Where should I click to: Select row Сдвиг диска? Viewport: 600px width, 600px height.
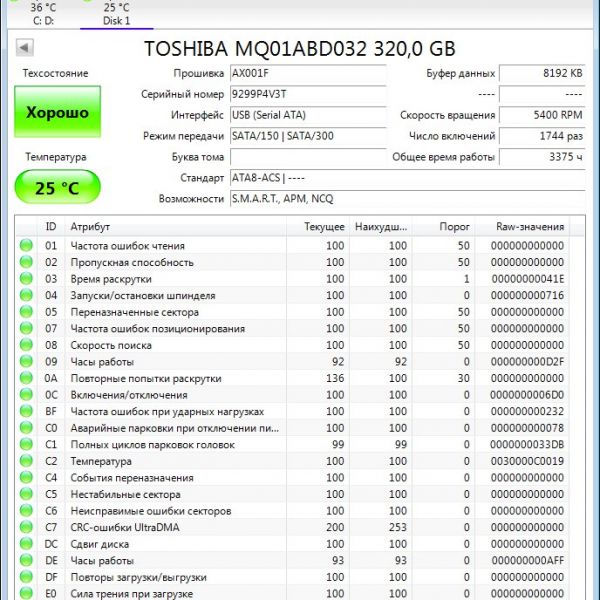coord(293,544)
